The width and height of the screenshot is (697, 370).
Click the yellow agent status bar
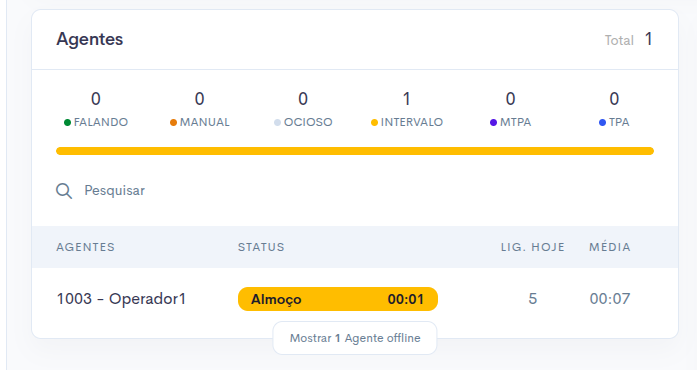[355, 151]
